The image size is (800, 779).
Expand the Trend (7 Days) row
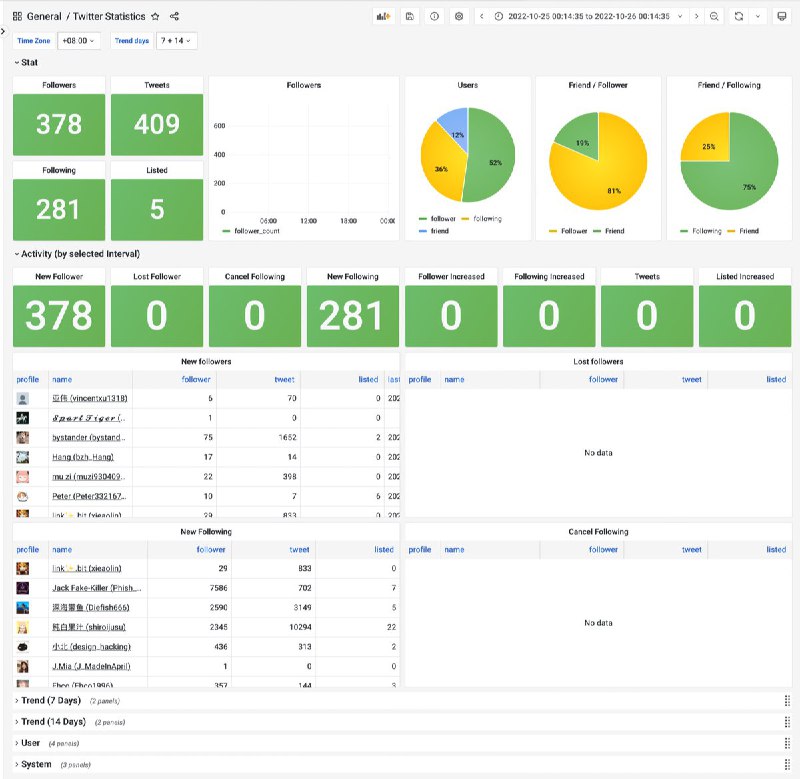(x=51, y=701)
